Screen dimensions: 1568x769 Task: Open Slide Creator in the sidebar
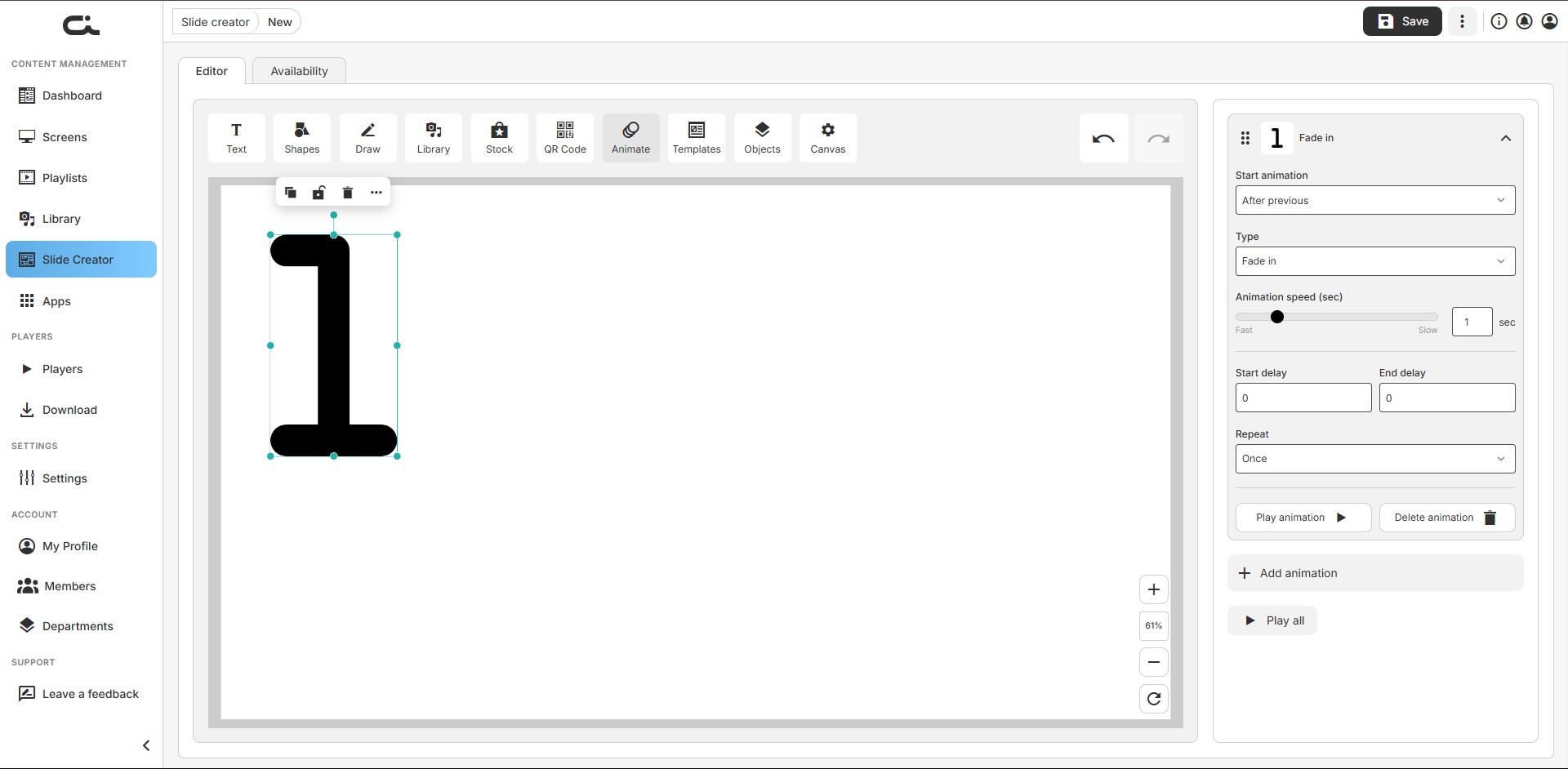point(81,260)
